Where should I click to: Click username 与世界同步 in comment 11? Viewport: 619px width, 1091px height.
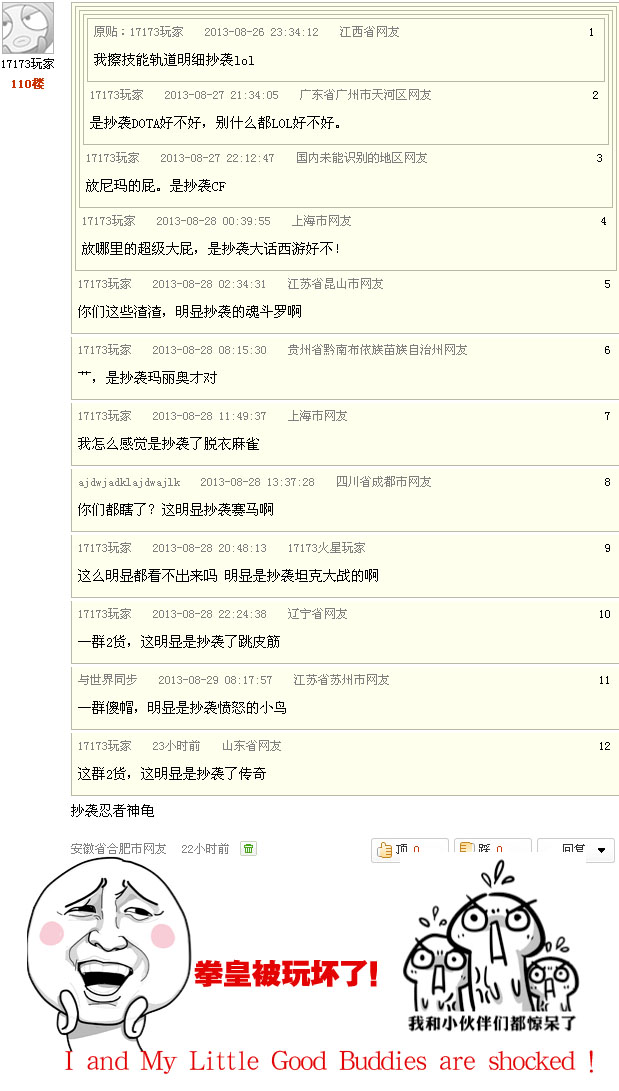coord(107,680)
